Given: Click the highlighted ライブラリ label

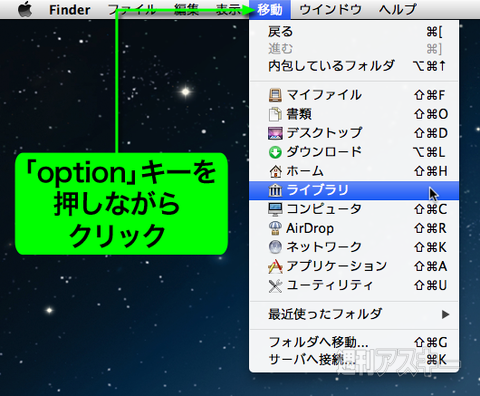Looking at the screenshot, I should pyautogui.click(x=318, y=190).
